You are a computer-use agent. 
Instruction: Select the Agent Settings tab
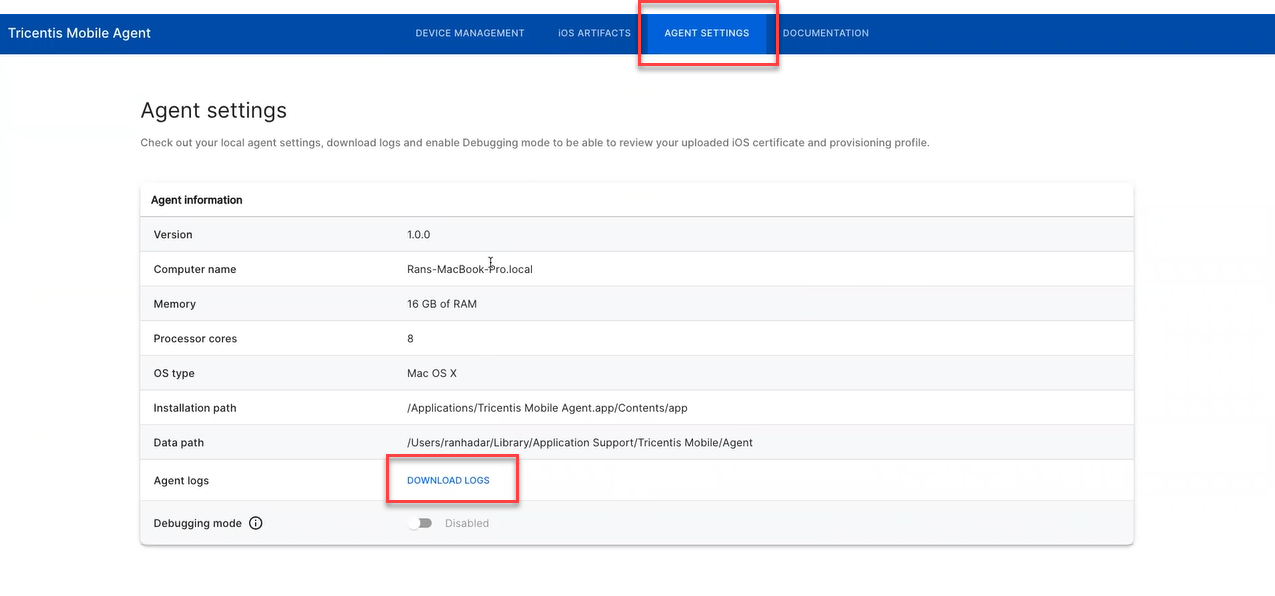(x=707, y=33)
